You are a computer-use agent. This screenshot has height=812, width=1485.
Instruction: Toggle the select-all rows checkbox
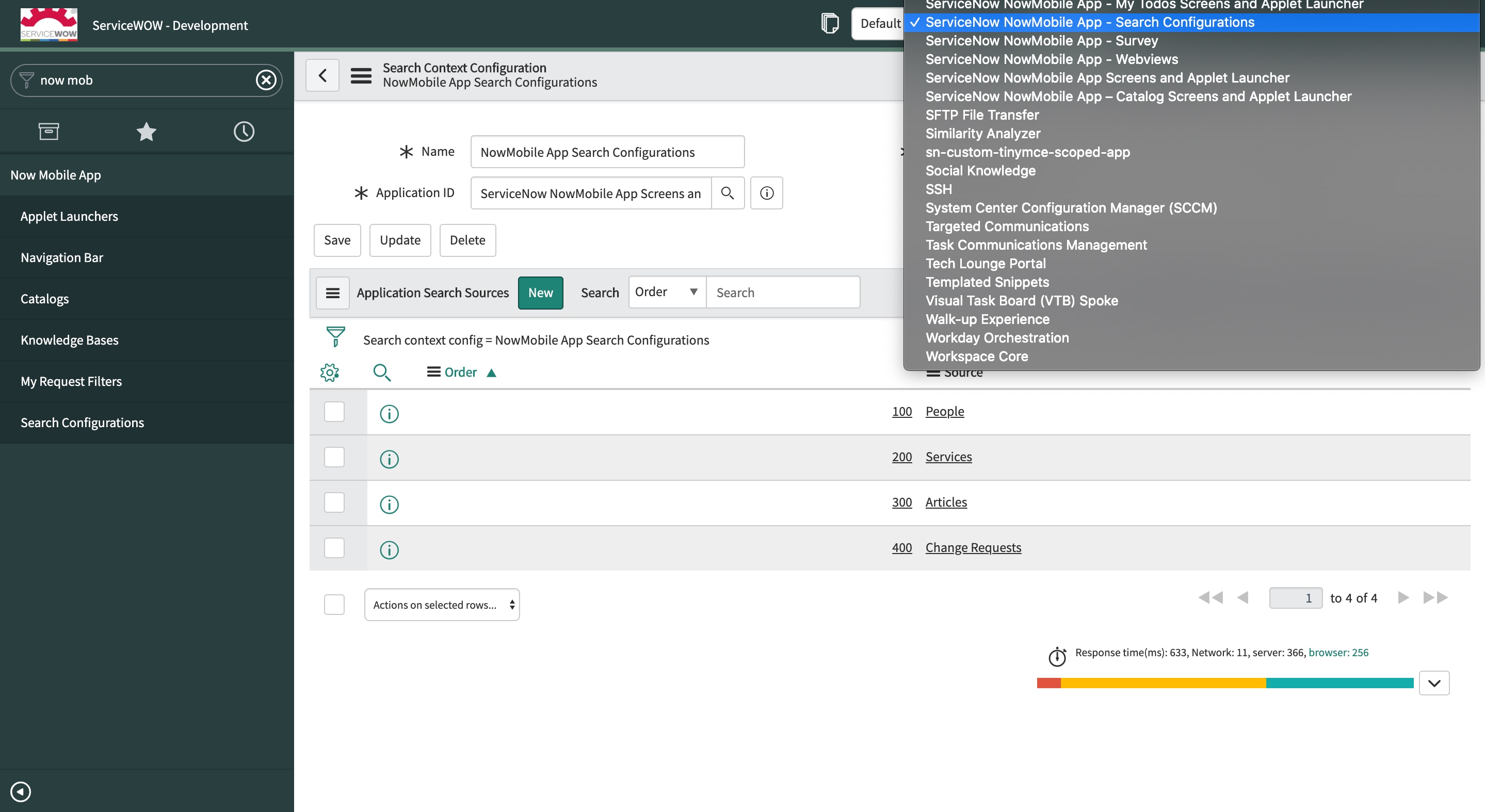[334, 605]
